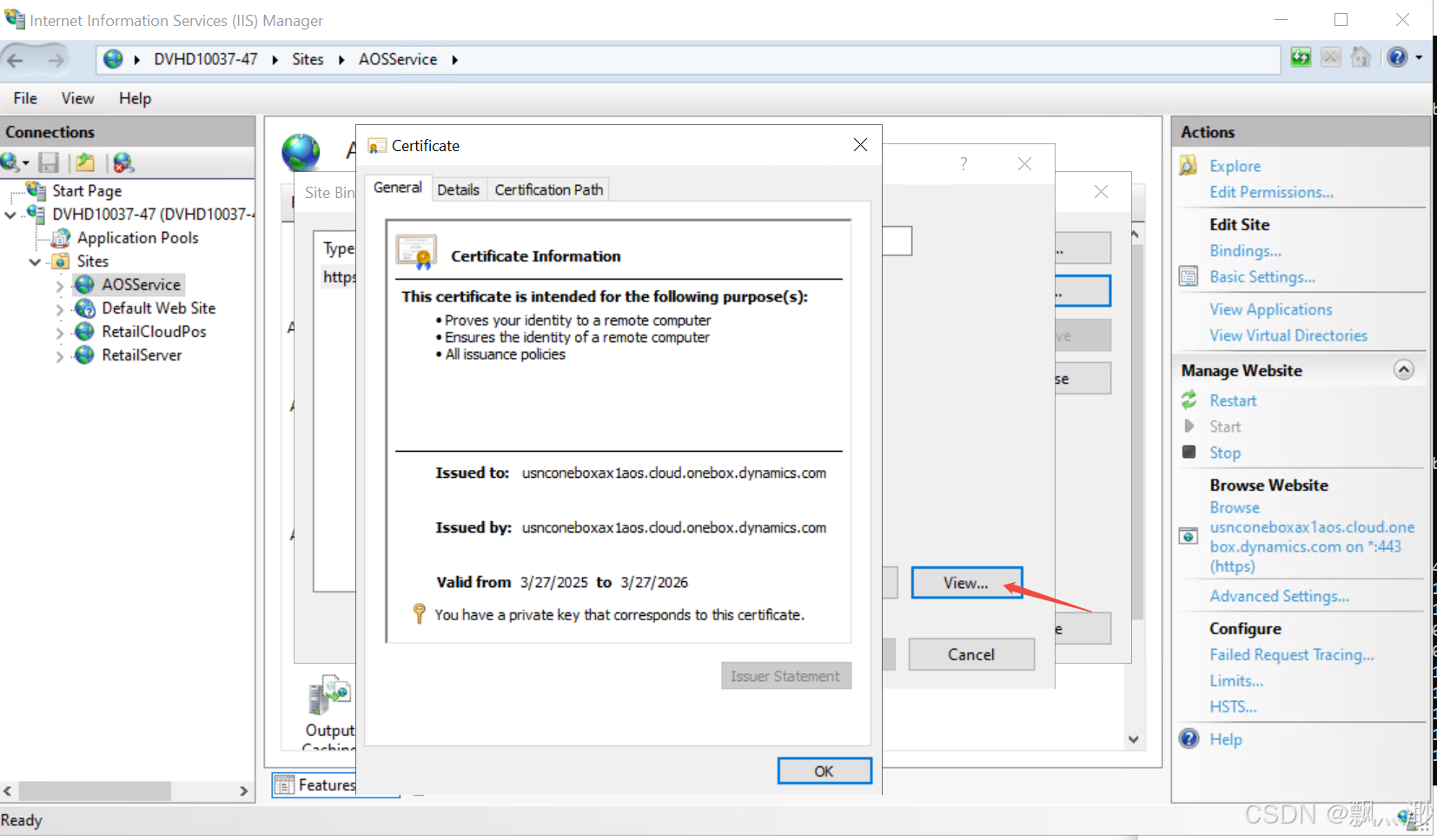The height and width of the screenshot is (840, 1437).
Task: Expand the RetailServer site node
Action: point(59,355)
